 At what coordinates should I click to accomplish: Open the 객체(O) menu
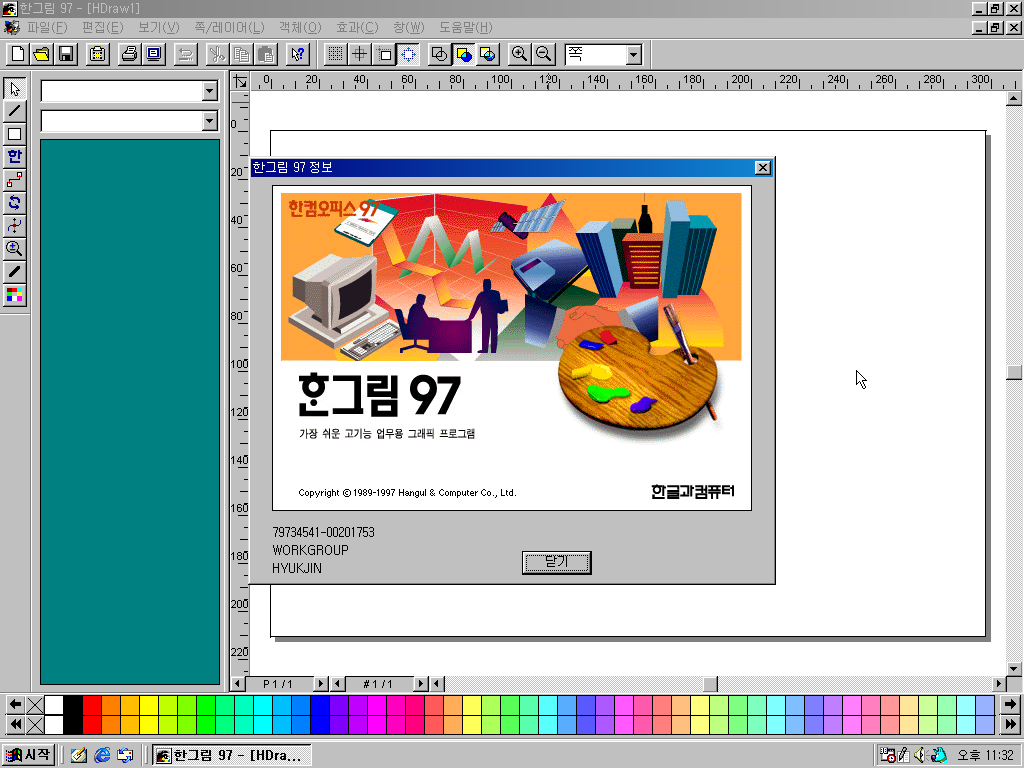[300, 27]
